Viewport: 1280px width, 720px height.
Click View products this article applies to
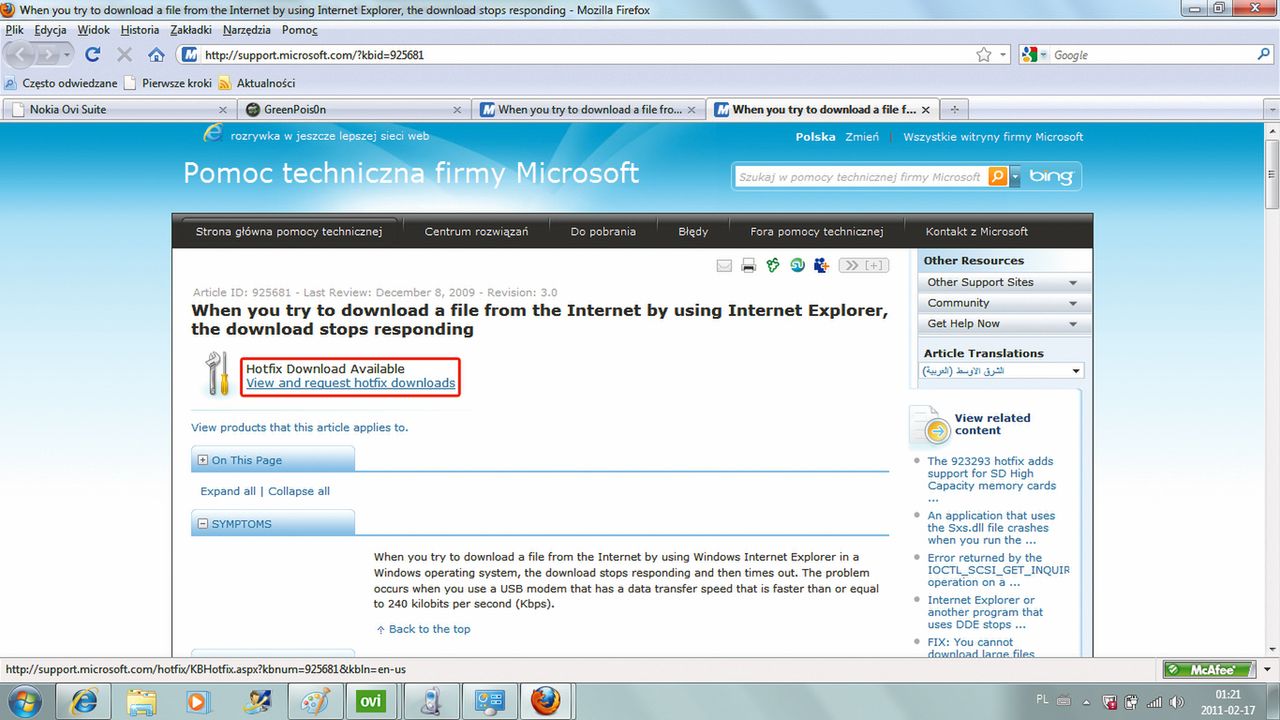[x=300, y=427]
